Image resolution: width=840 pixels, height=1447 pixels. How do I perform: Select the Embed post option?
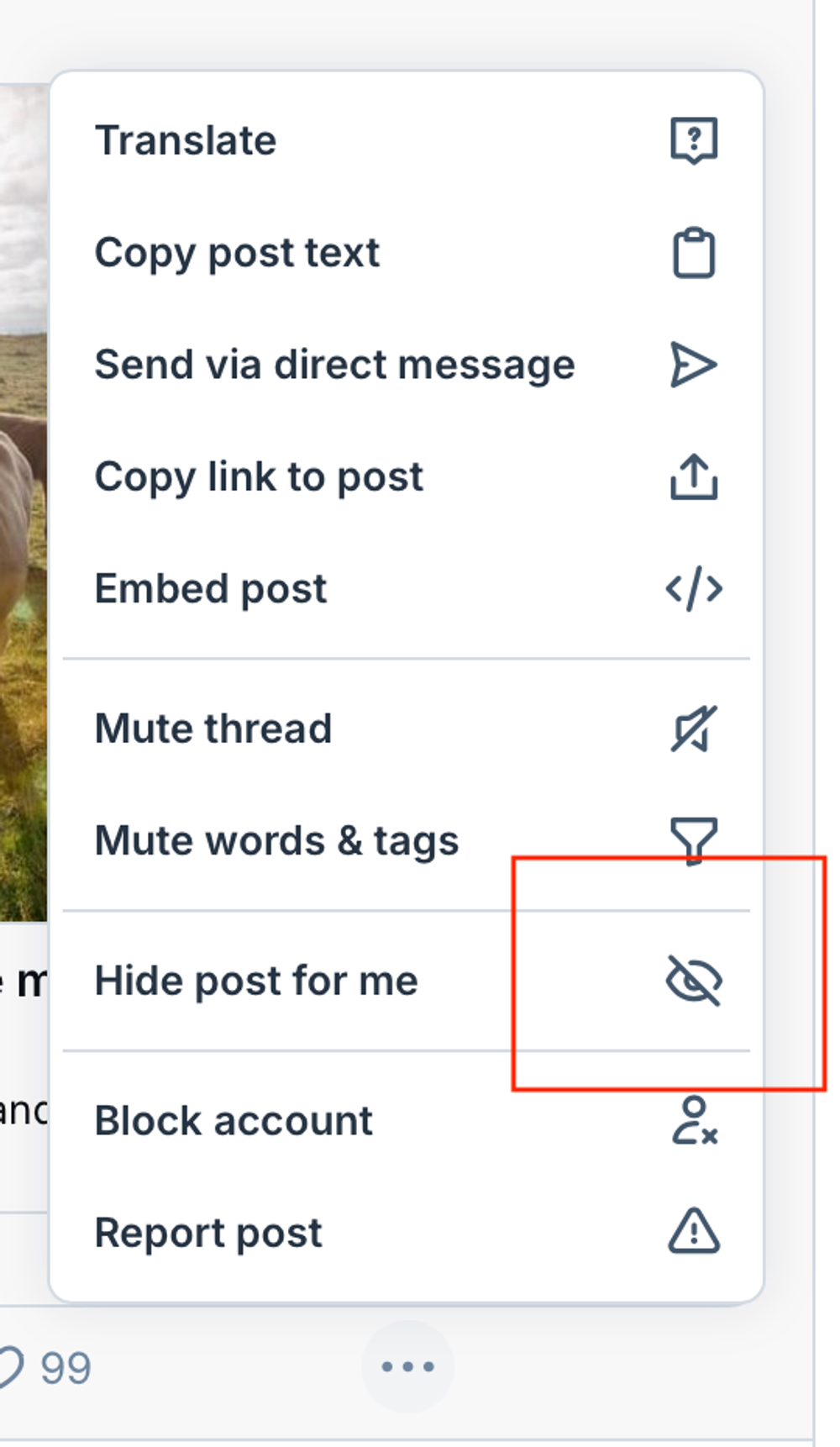point(407,588)
